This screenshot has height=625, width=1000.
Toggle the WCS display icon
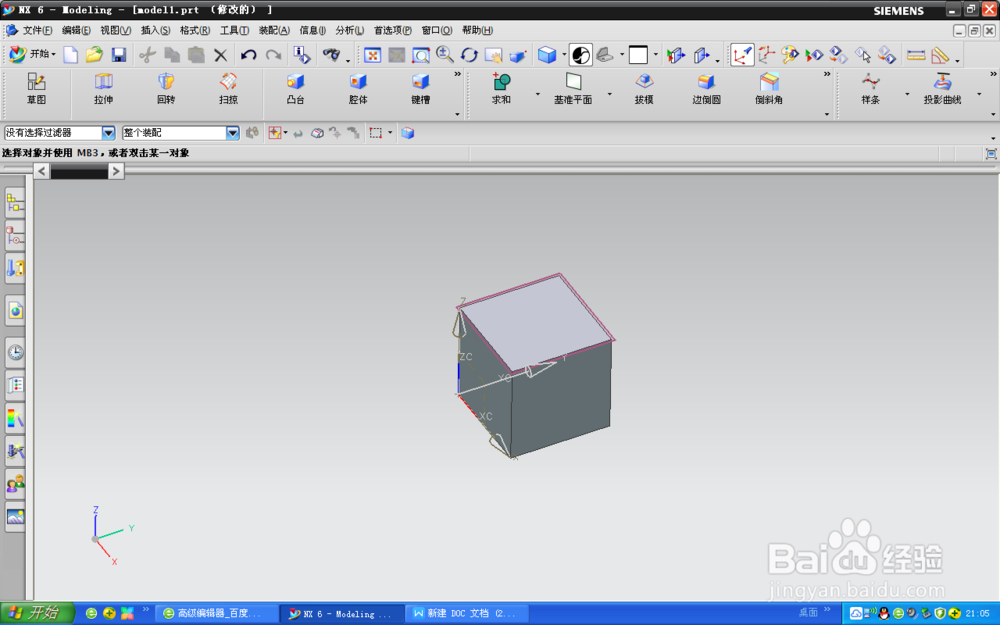coord(742,55)
